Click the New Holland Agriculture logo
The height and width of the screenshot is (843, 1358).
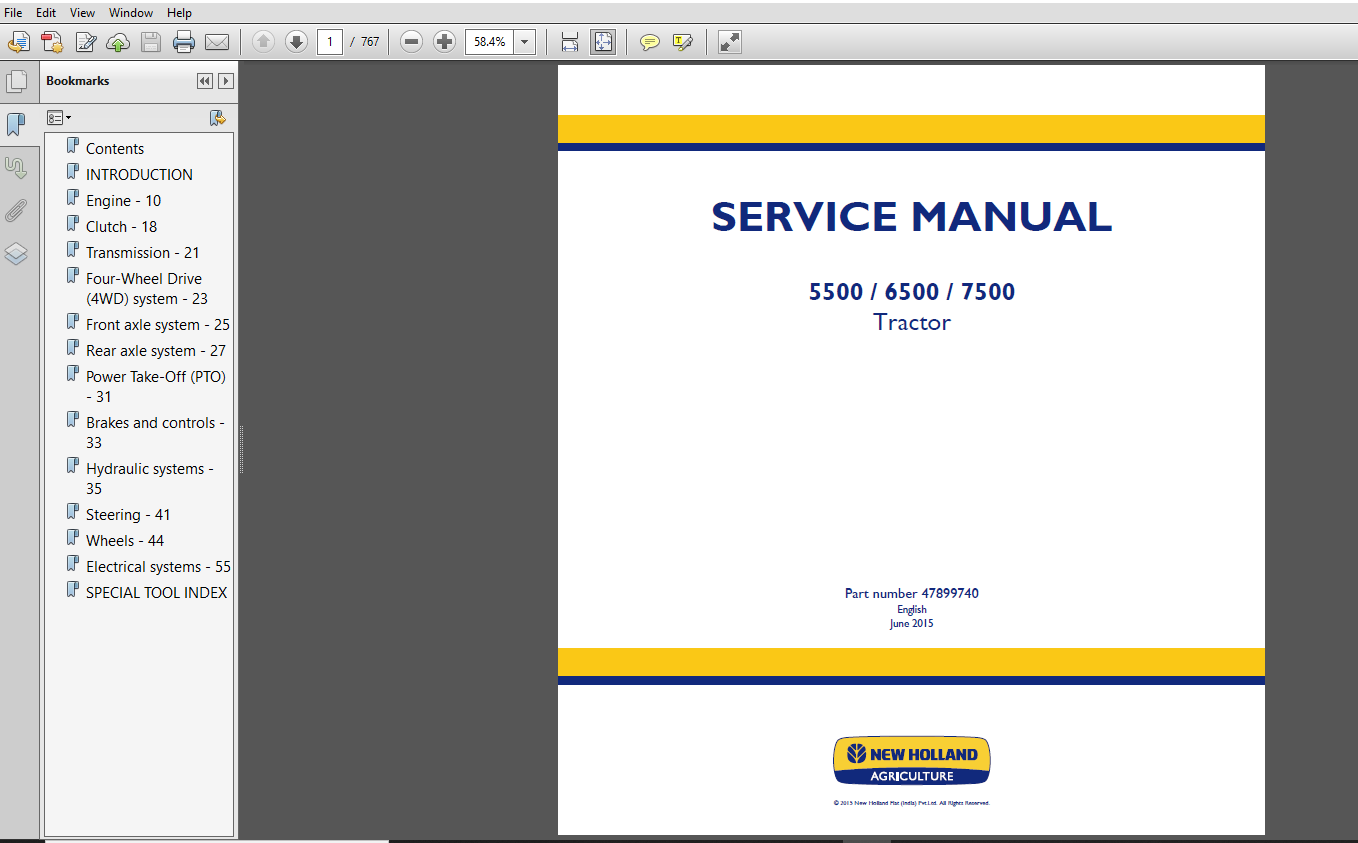coord(911,761)
